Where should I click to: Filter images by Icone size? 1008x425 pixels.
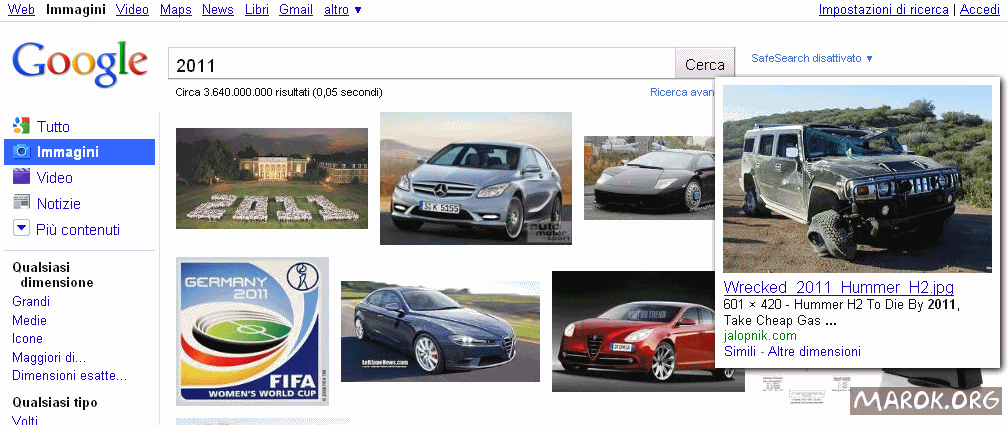click(x=28, y=338)
